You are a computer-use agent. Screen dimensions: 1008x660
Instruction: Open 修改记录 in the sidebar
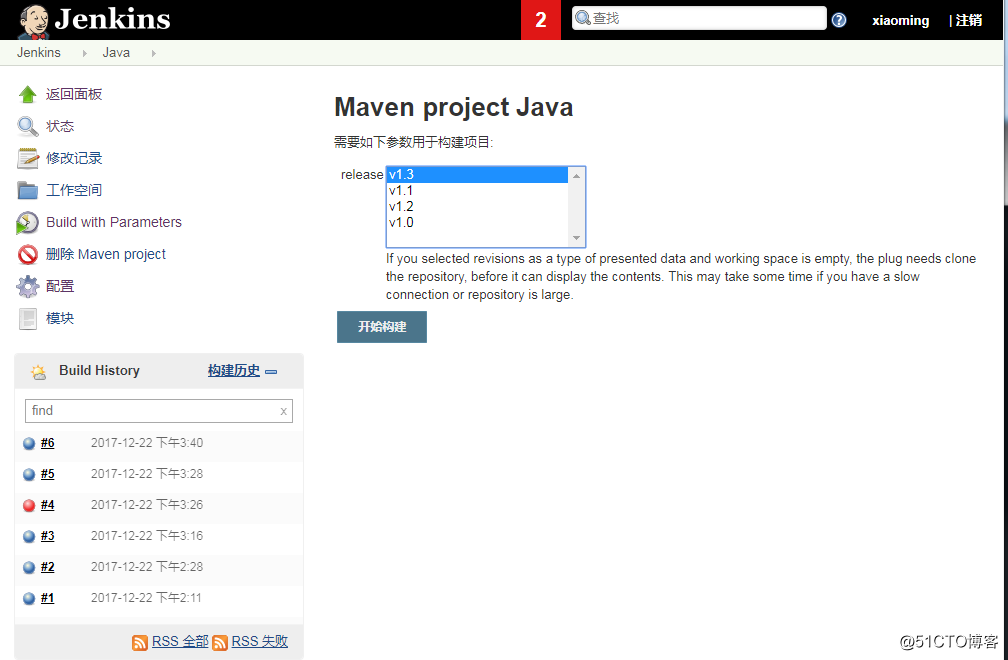tap(74, 158)
